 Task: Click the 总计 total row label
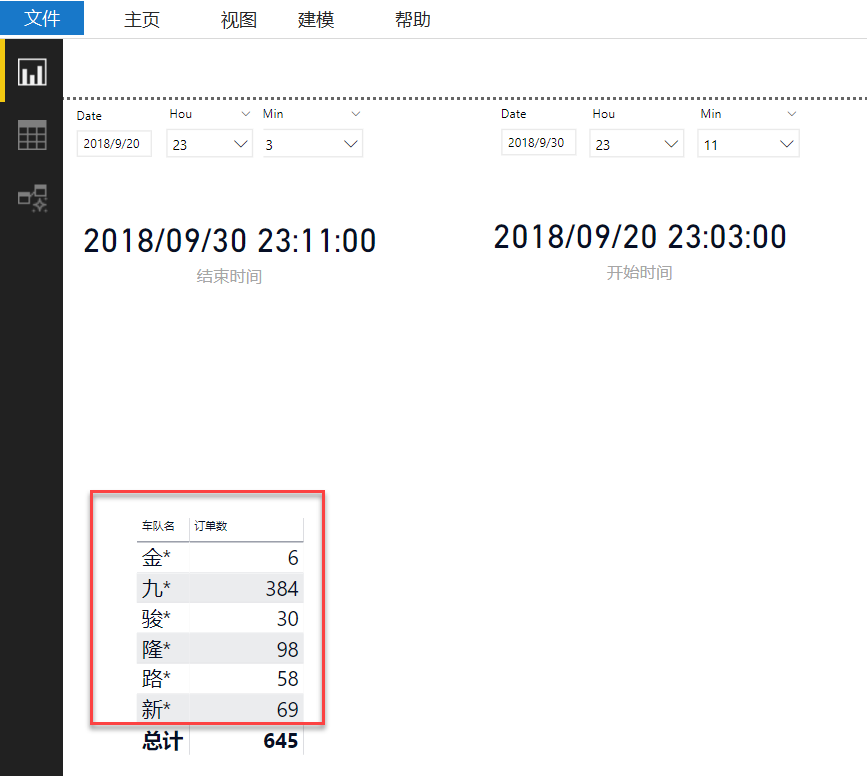coord(163,741)
